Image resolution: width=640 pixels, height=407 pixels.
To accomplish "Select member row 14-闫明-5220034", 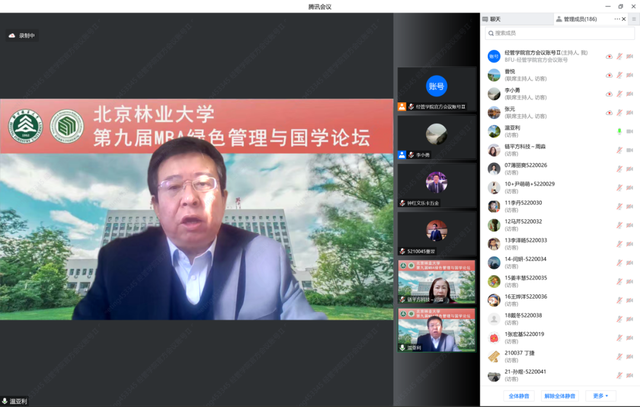I will [560, 263].
